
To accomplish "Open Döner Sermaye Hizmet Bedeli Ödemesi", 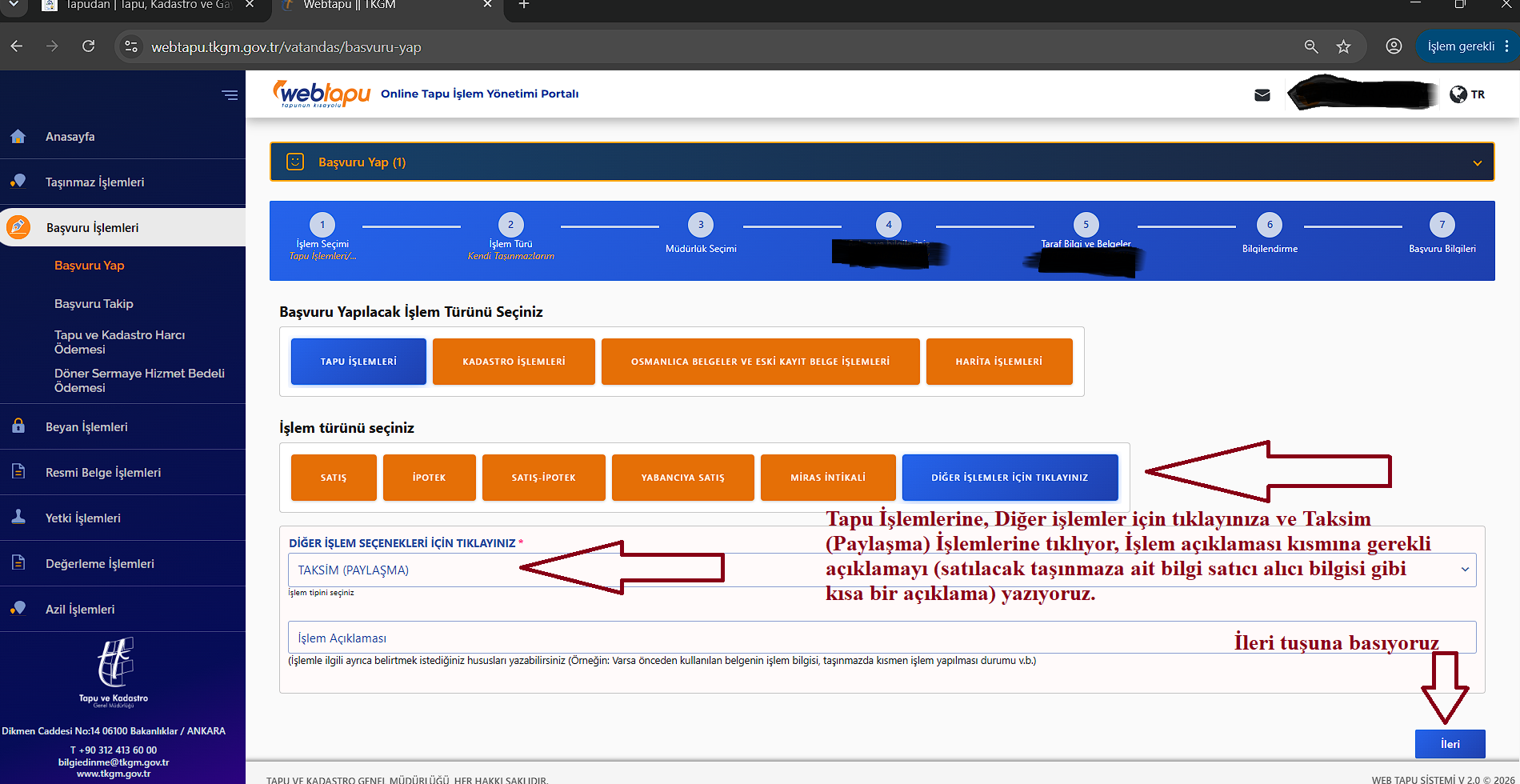I will tap(139, 380).
